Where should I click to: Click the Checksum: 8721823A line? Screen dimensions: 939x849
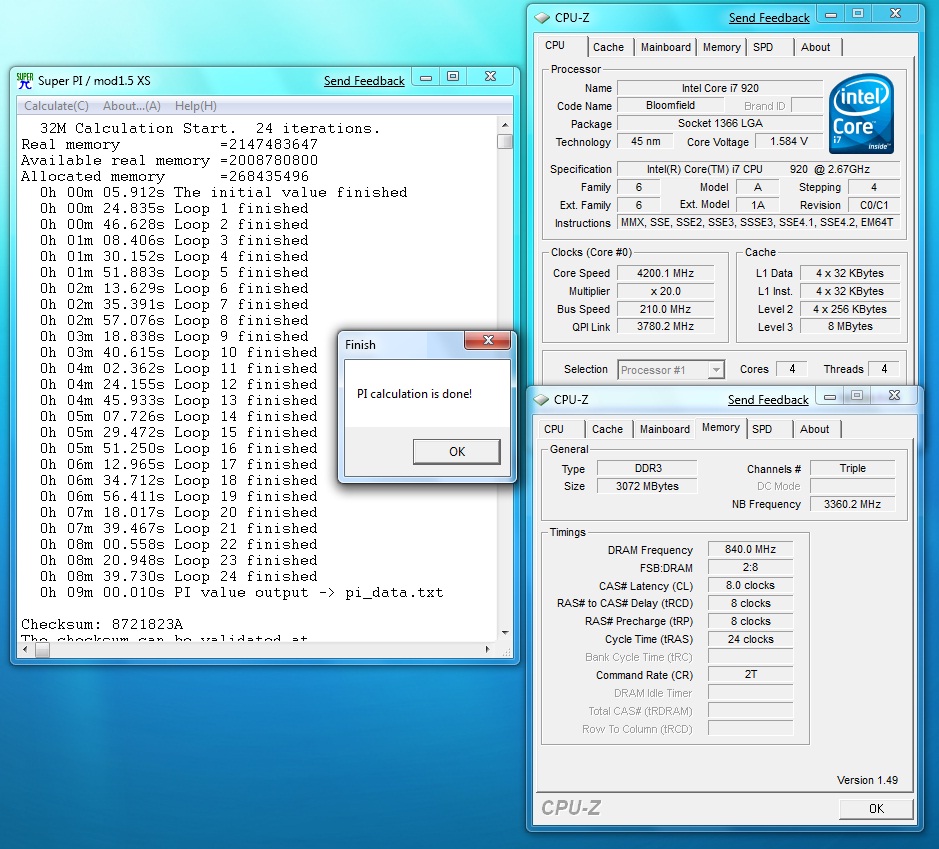[x=102, y=624]
